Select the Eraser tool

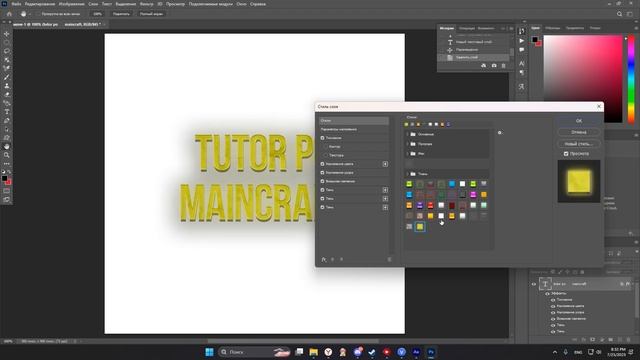[x=7, y=94]
